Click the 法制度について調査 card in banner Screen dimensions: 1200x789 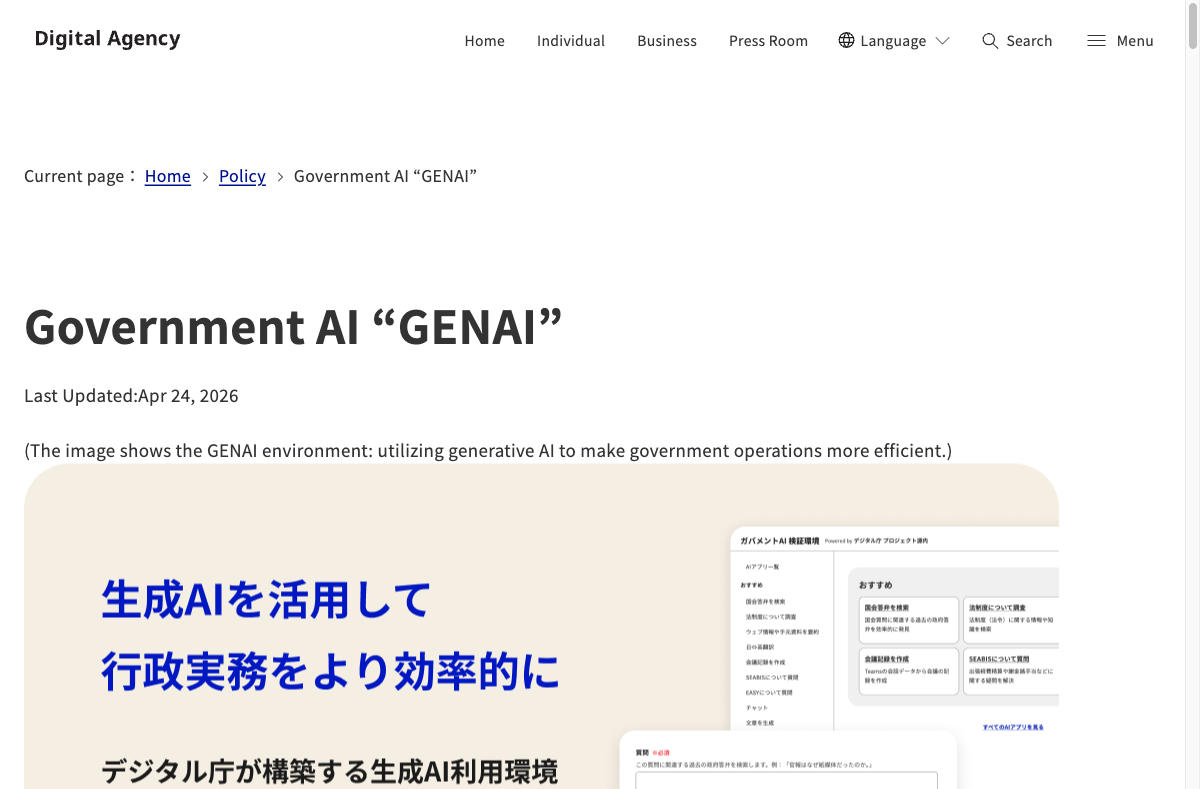click(1010, 620)
